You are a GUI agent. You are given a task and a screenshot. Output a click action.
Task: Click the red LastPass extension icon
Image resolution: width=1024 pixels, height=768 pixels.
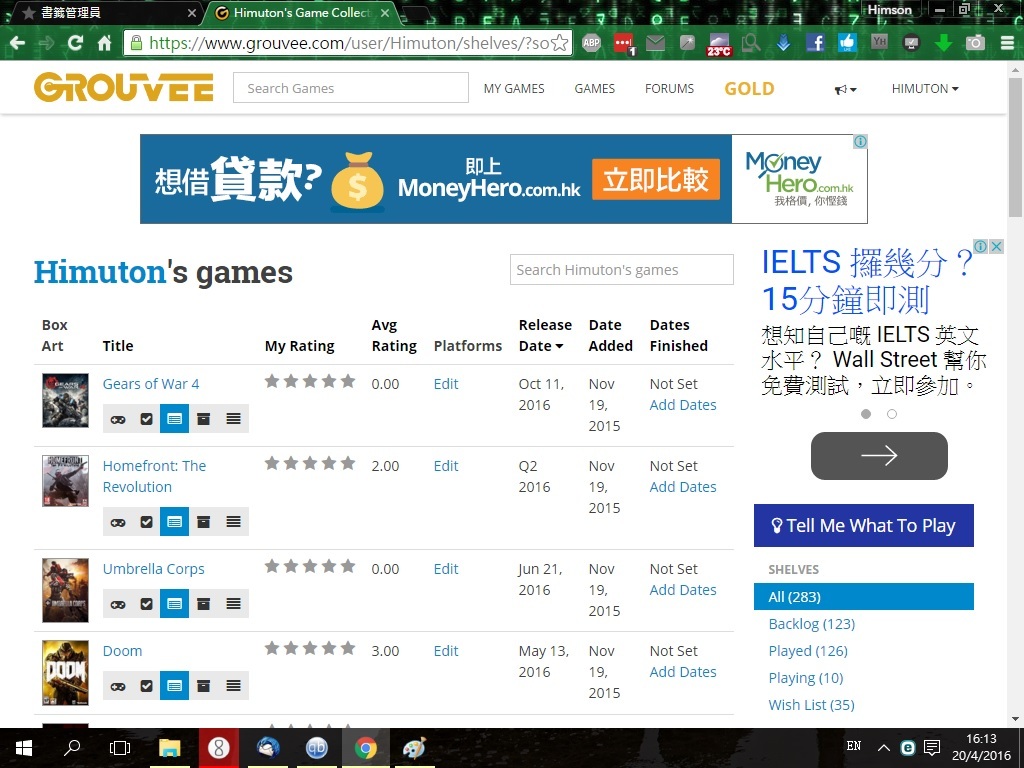click(624, 44)
